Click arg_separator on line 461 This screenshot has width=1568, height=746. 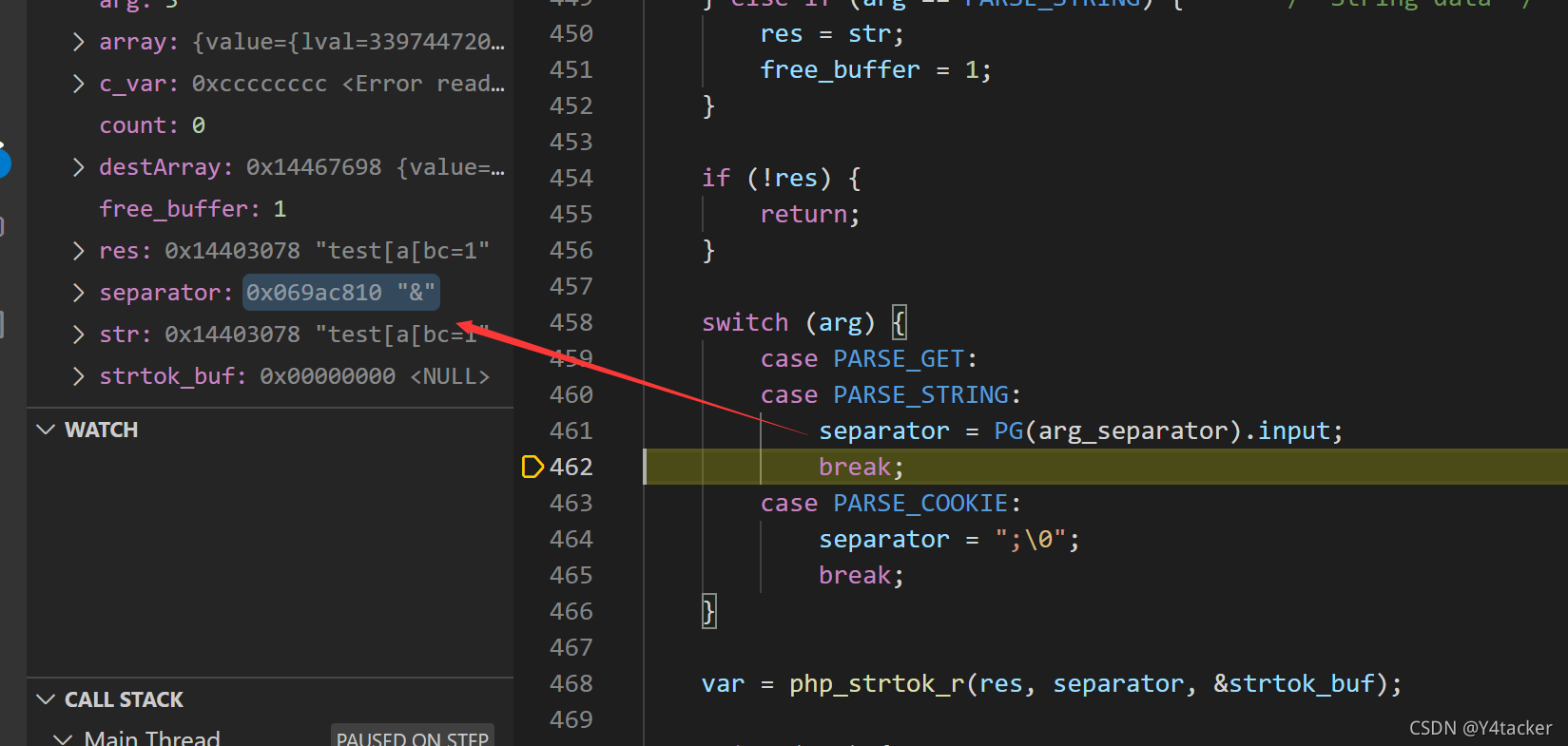click(1132, 430)
